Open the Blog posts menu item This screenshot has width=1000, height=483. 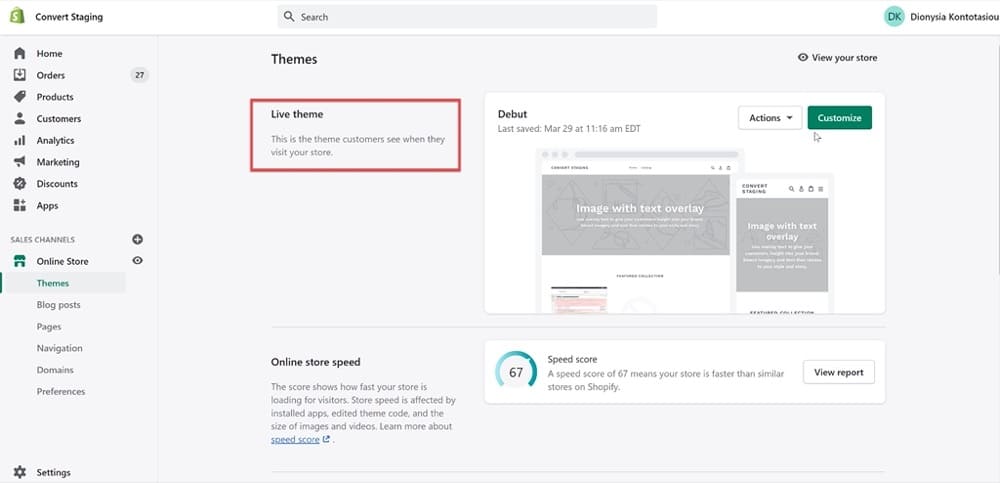[x=59, y=305]
